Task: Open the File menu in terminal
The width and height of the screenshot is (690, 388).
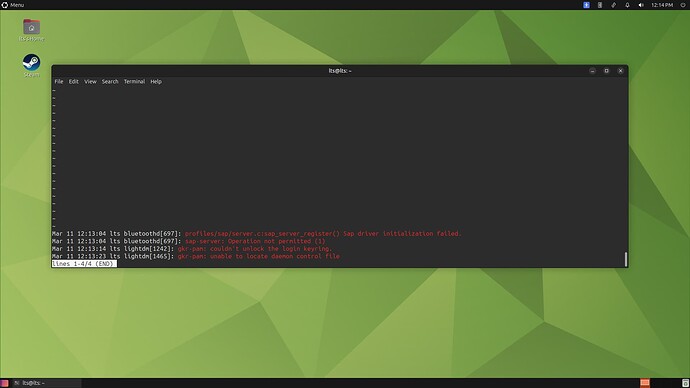Action: (x=59, y=81)
